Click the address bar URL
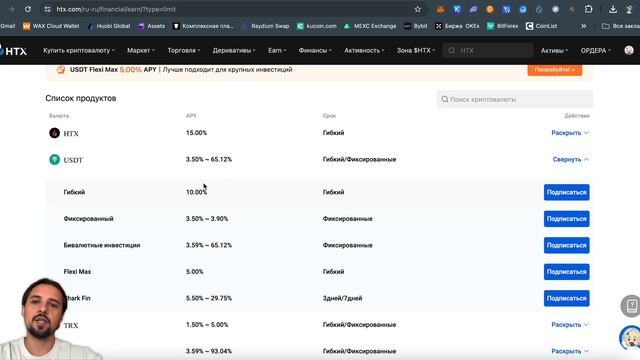This screenshot has height=360, width=640. [116, 9]
